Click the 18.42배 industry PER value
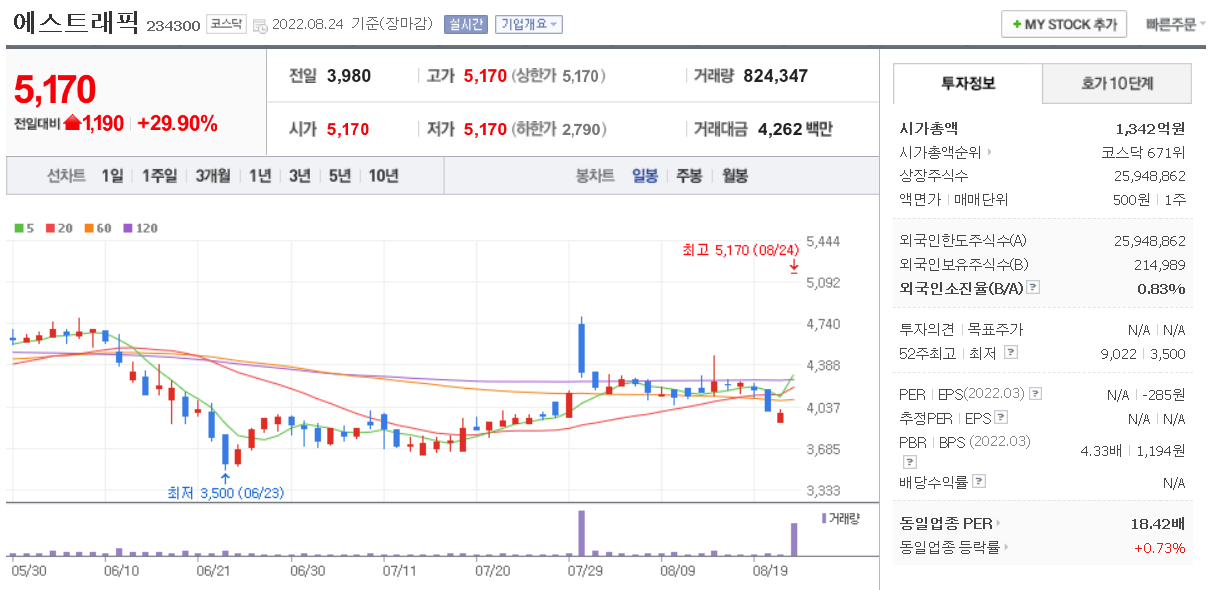Screen dimensions: 1220x590 (1158, 523)
